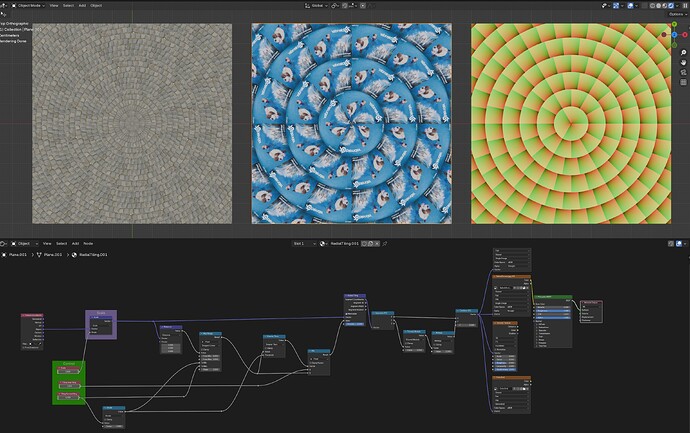
Task: Open the node editor View menu
Action: pyautogui.click(x=47, y=243)
